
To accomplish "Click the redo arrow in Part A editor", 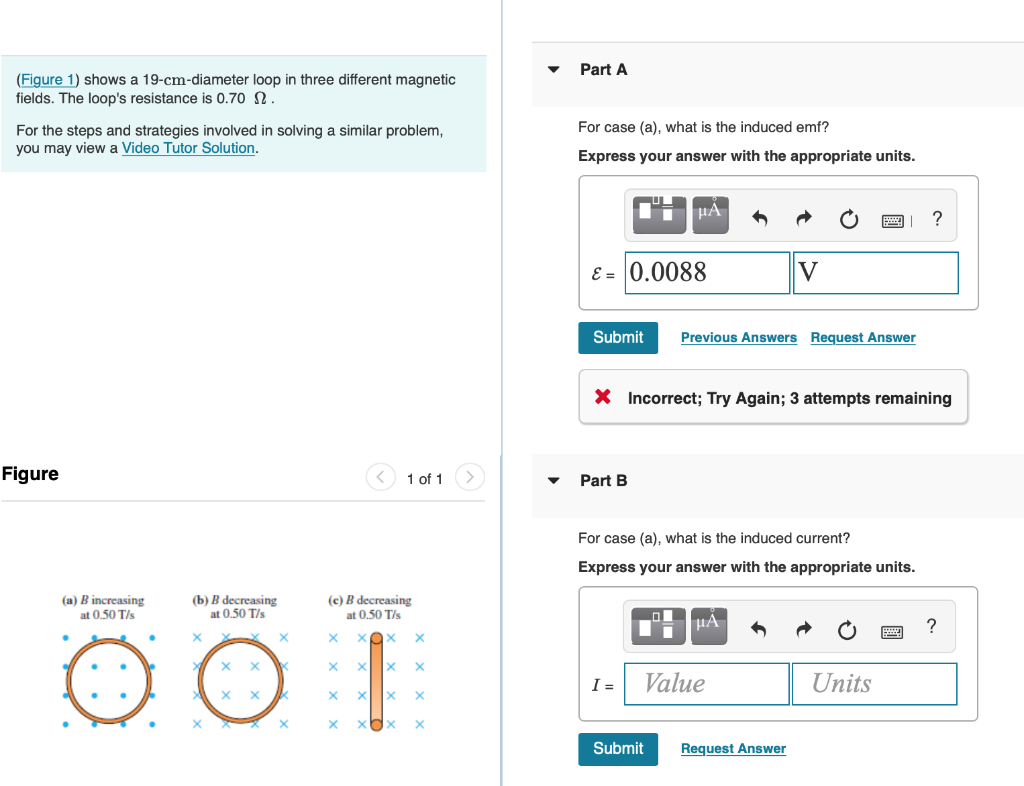I will point(803,218).
